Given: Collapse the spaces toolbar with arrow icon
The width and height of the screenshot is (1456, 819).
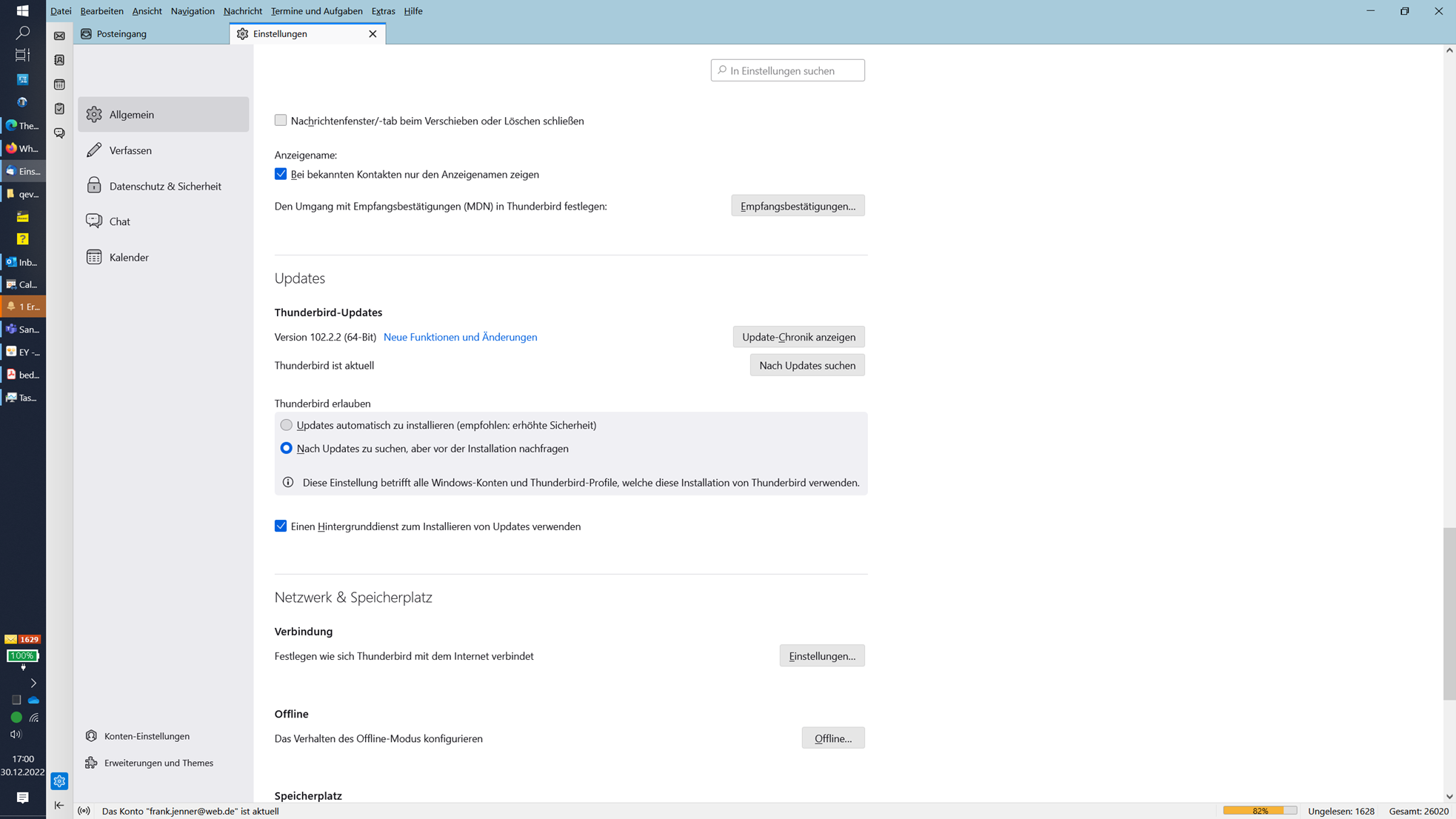Looking at the screenshot, I should click(x=59, y=805).
